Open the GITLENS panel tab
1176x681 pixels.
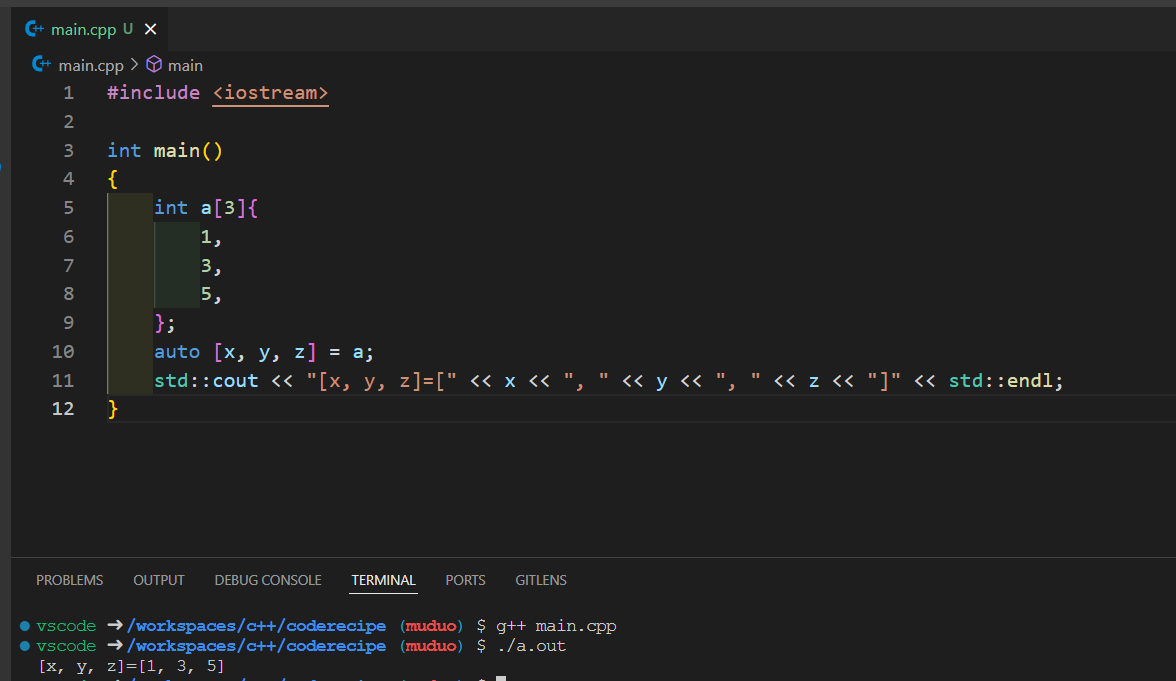tap(541, 580)
